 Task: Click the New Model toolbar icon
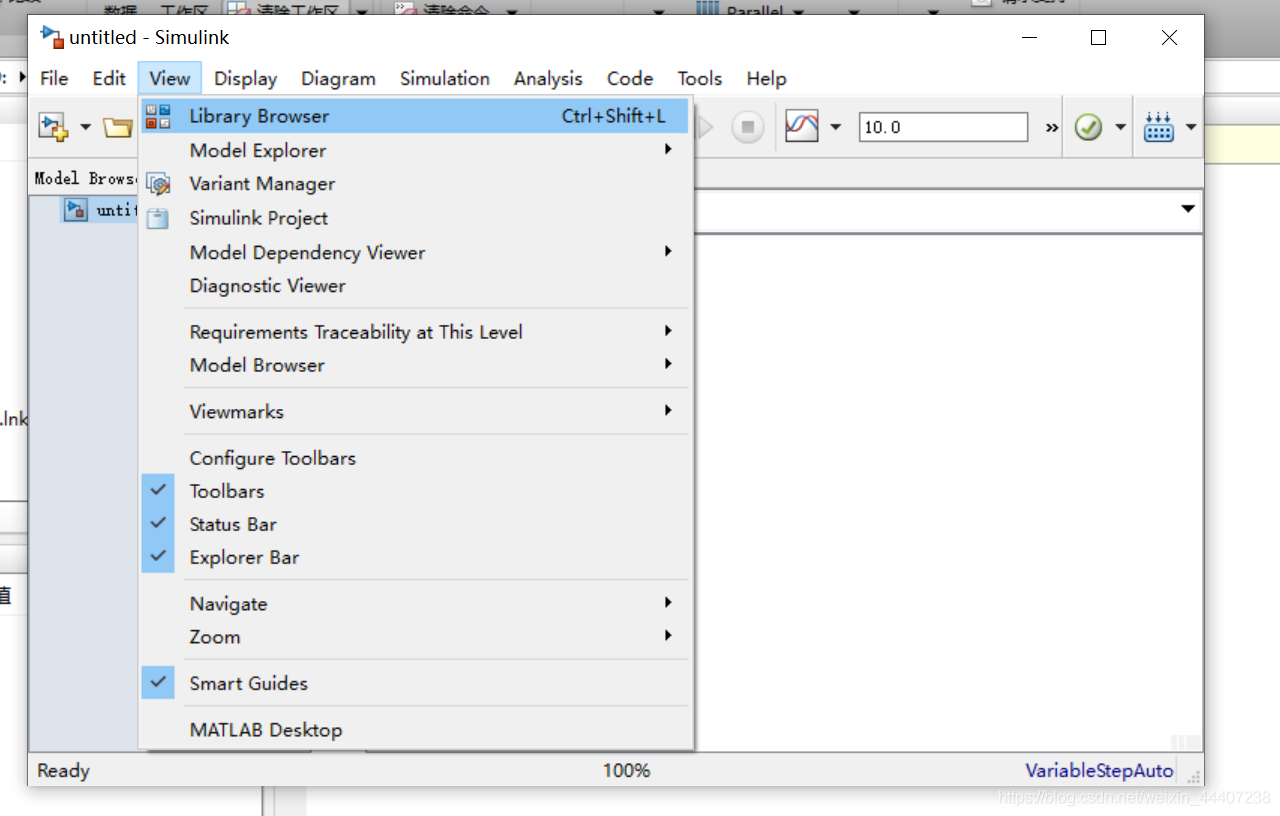click(53, 127)
